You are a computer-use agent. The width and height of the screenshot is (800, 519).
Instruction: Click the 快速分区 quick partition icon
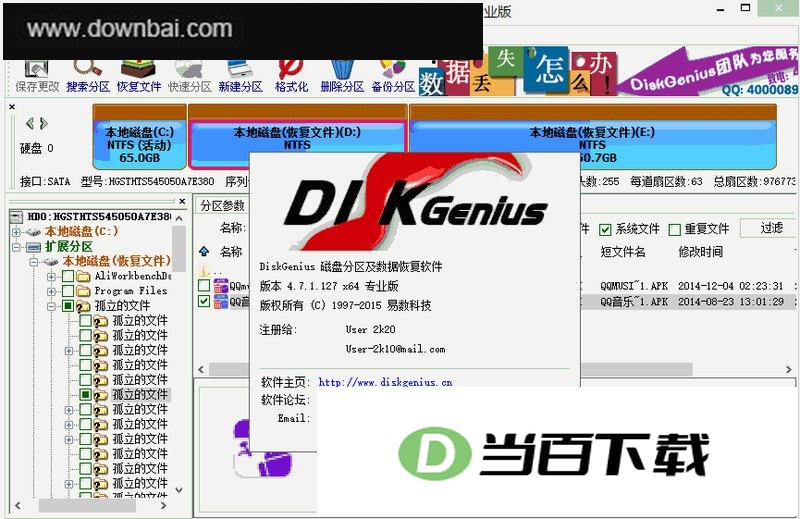[x=190, y=77]
